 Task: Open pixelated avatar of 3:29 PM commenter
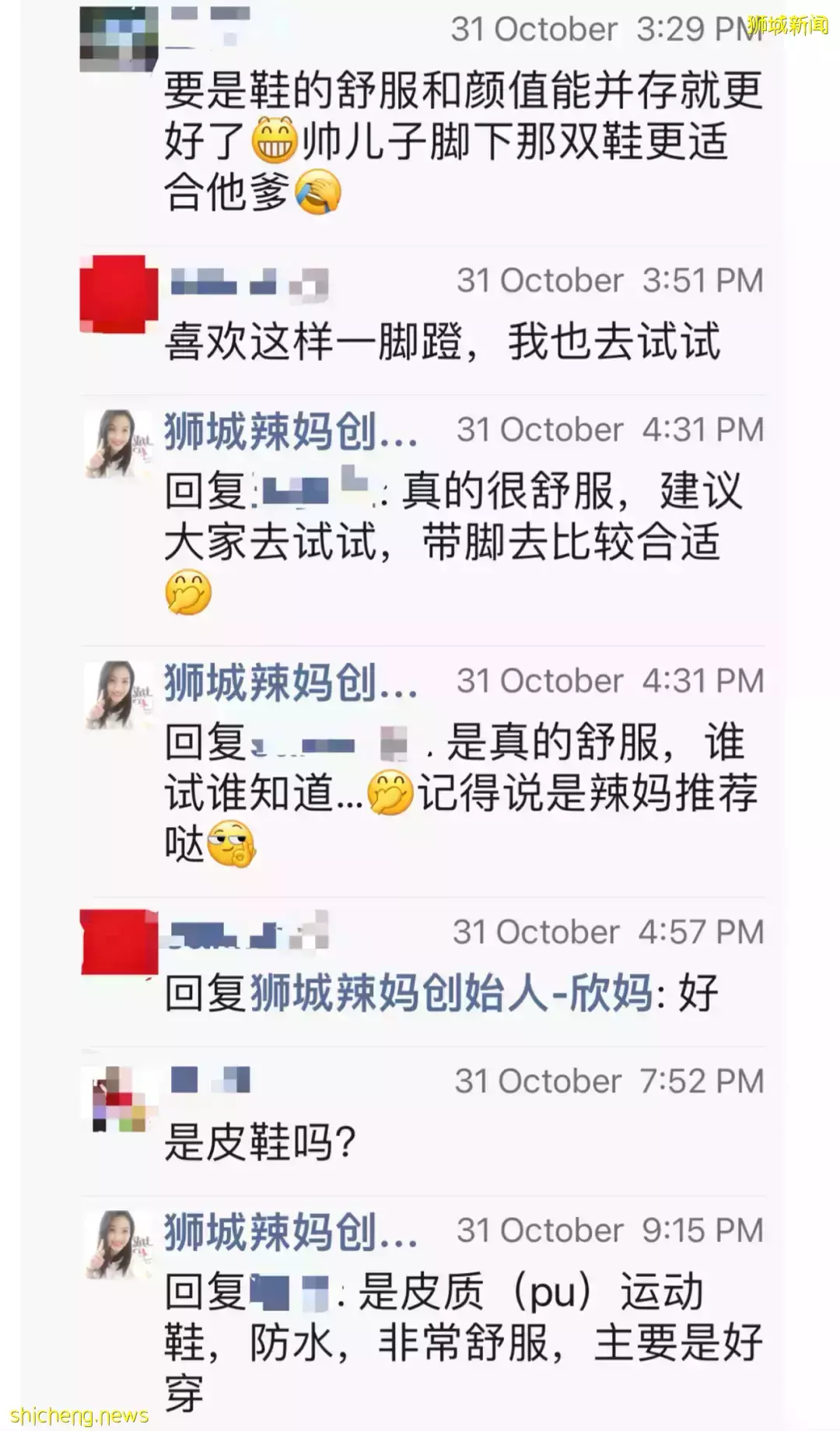tap(119, 39)
